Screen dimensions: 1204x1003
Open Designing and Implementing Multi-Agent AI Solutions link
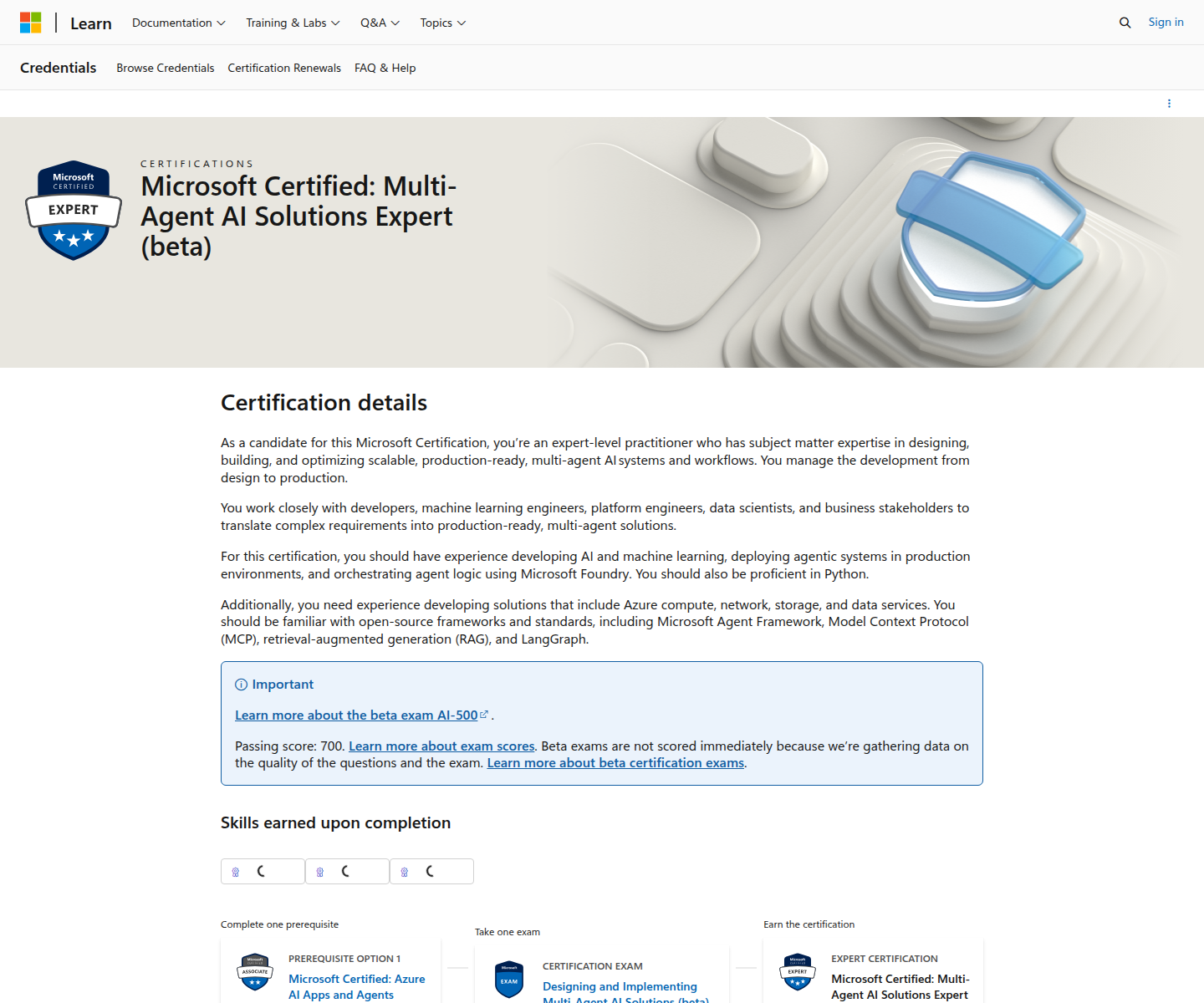pyautogui.click(x=625, y=991)
